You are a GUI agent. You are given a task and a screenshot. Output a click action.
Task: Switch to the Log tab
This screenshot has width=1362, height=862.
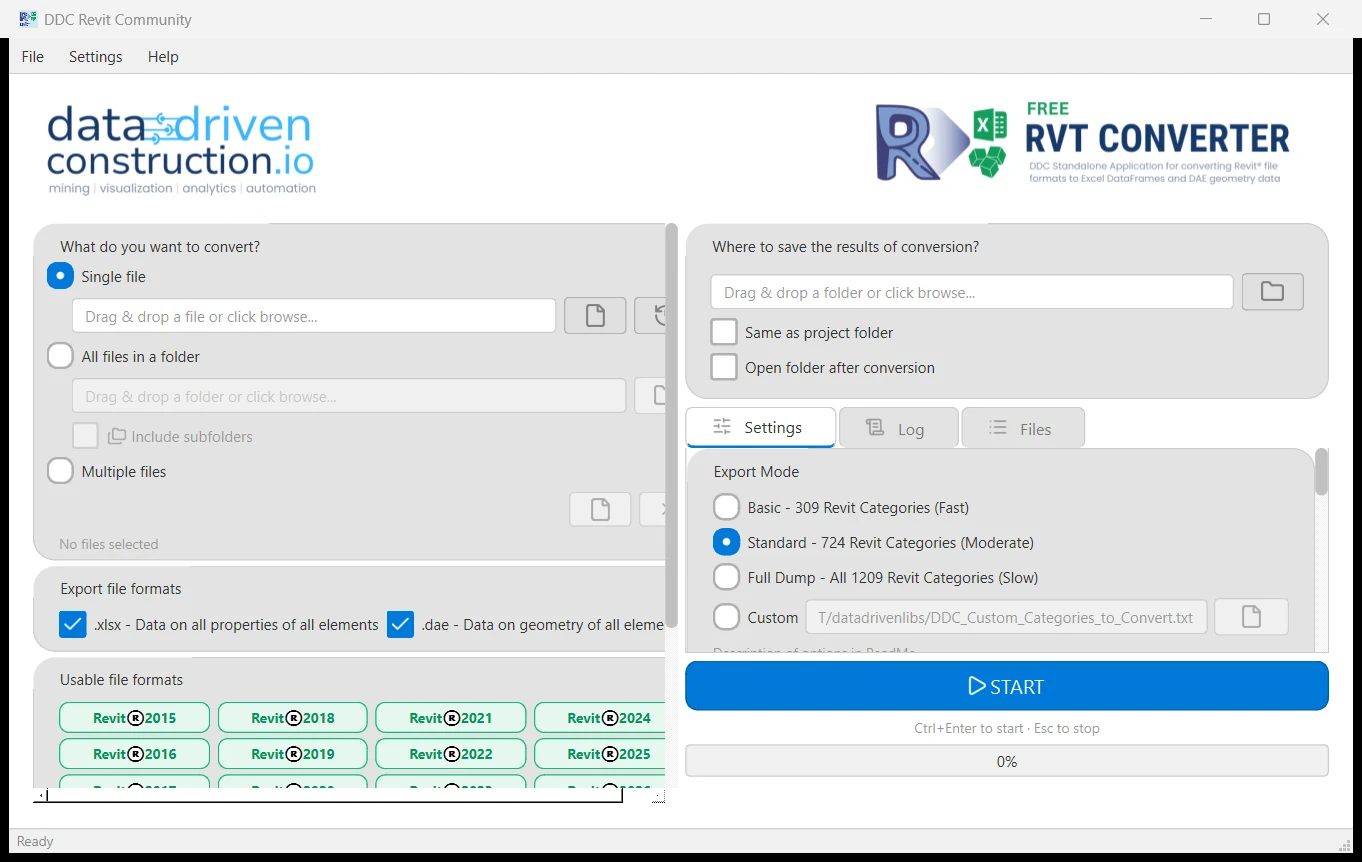point(898,428)
